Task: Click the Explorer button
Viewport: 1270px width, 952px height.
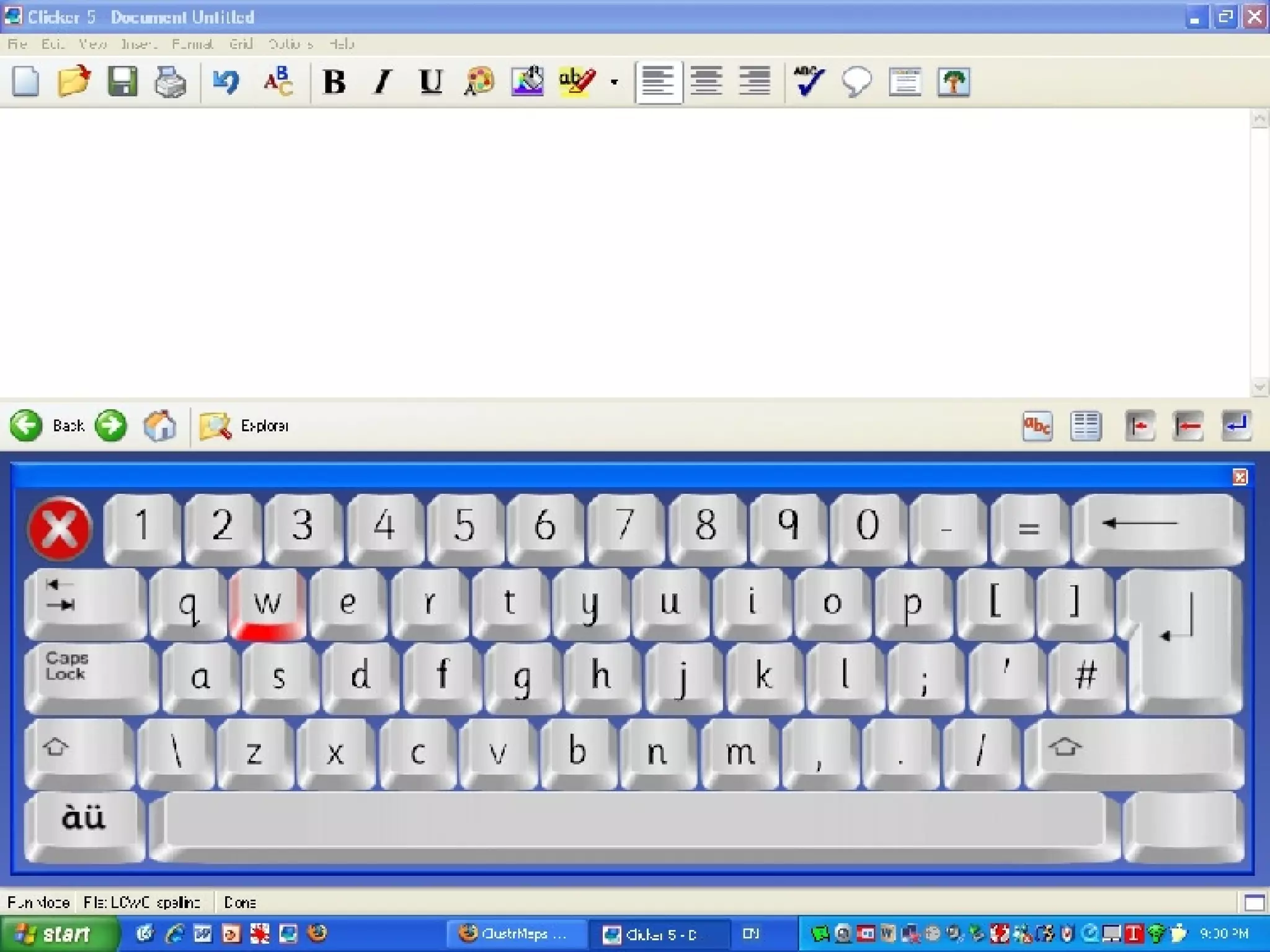Action: click(245, 426)
